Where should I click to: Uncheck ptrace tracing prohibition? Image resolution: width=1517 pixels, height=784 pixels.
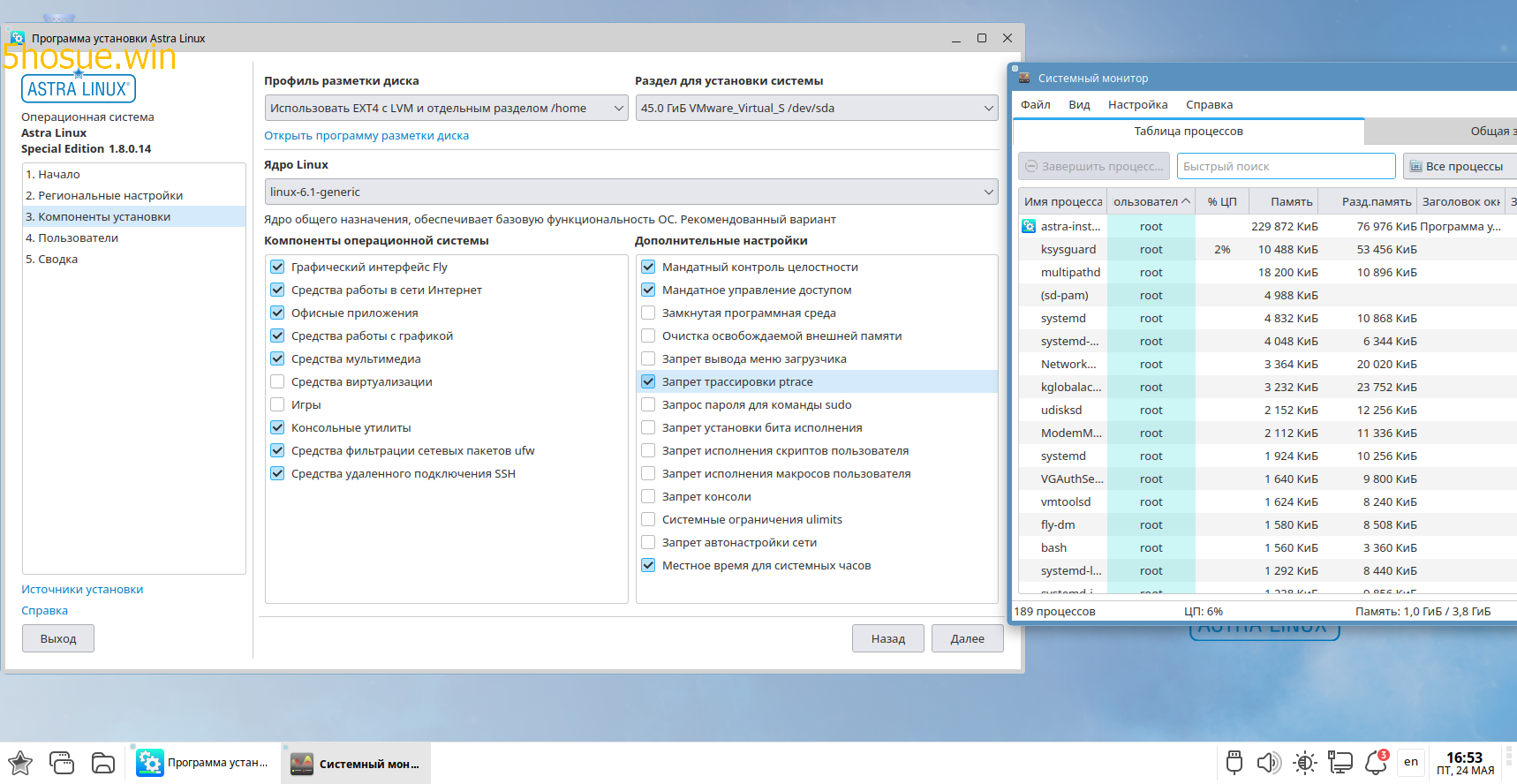(648, 381)
